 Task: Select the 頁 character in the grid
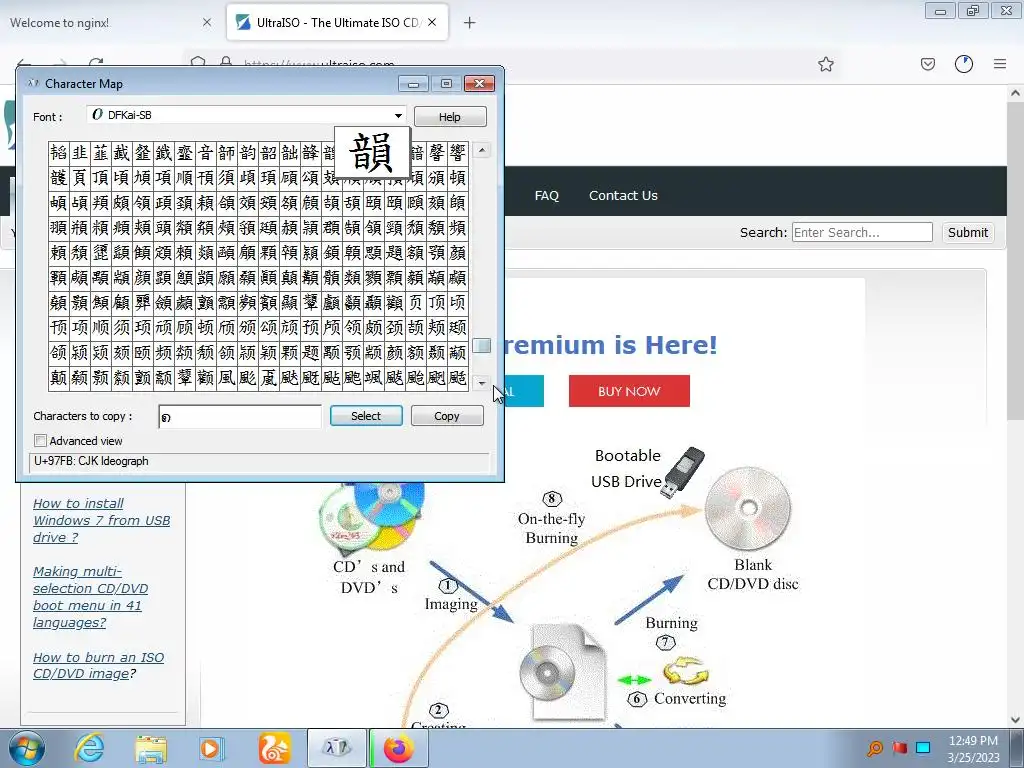pyautogui.click(x=80, y=178)
